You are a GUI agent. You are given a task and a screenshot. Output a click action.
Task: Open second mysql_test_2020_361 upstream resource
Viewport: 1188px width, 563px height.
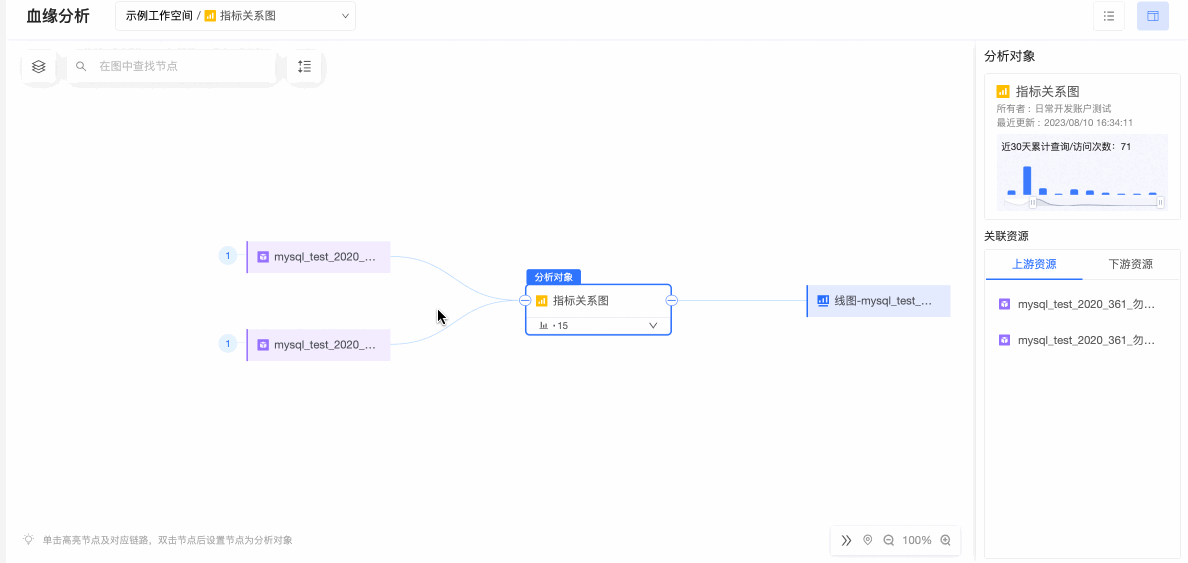pos(1085,340)
